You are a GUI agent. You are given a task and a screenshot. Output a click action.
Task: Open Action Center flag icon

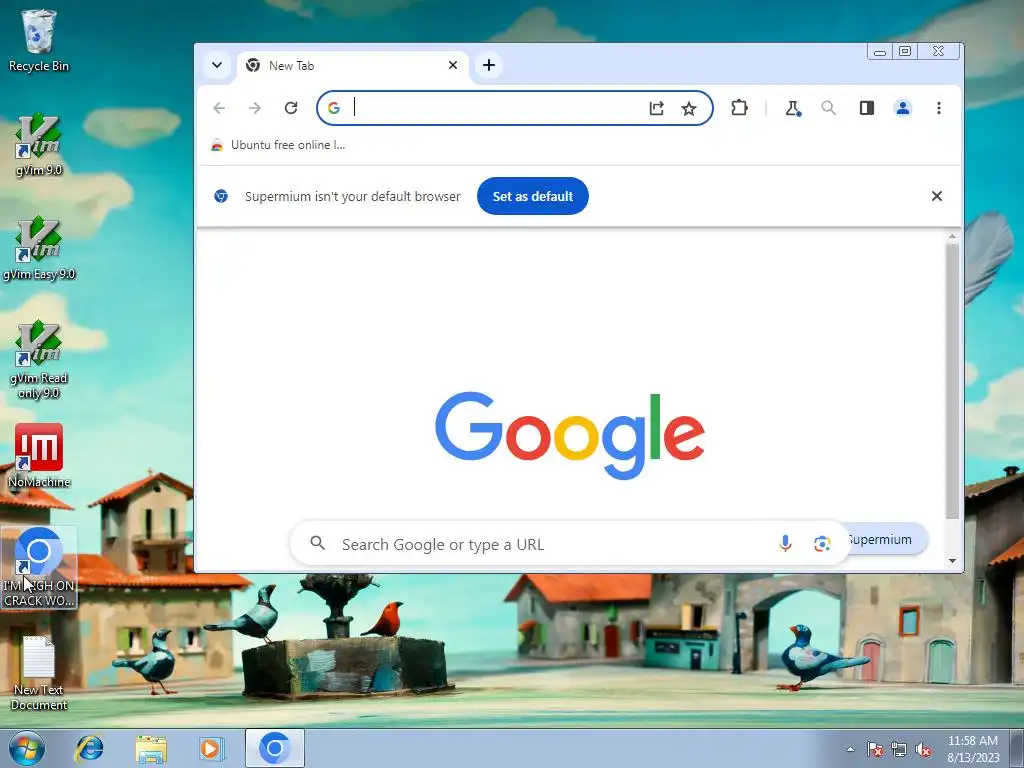click(875, 749)
